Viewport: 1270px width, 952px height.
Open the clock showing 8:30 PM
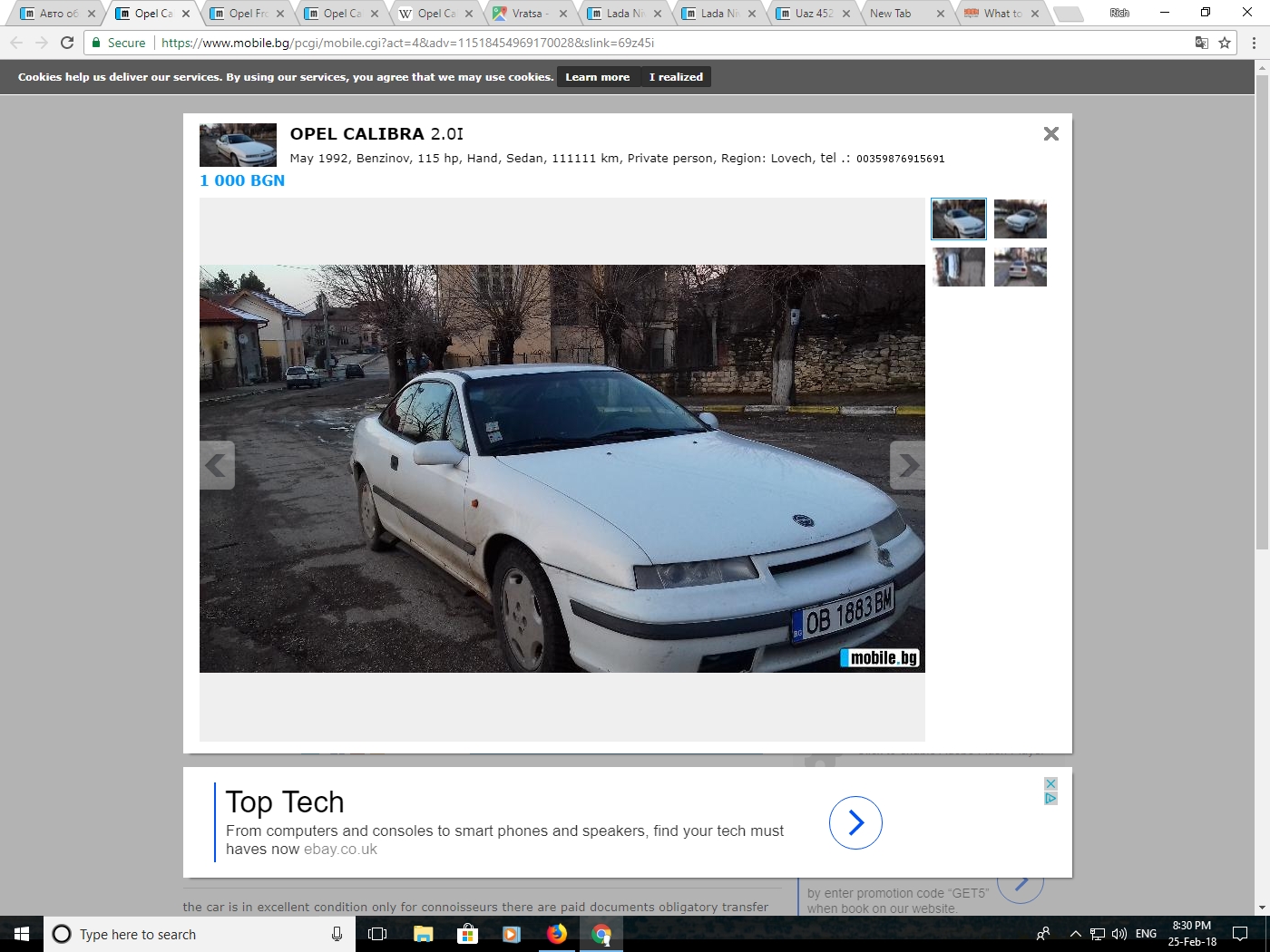[1192, 934]
